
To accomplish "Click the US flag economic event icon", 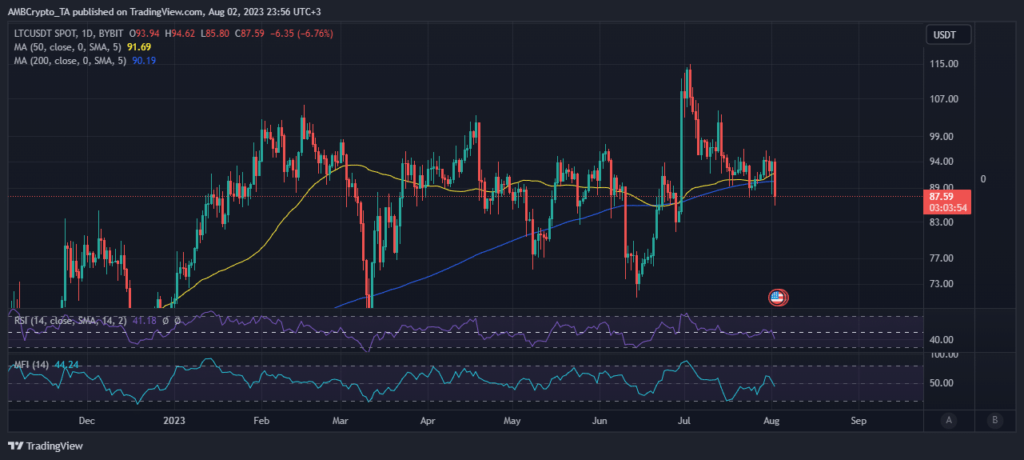I will 777,297.
